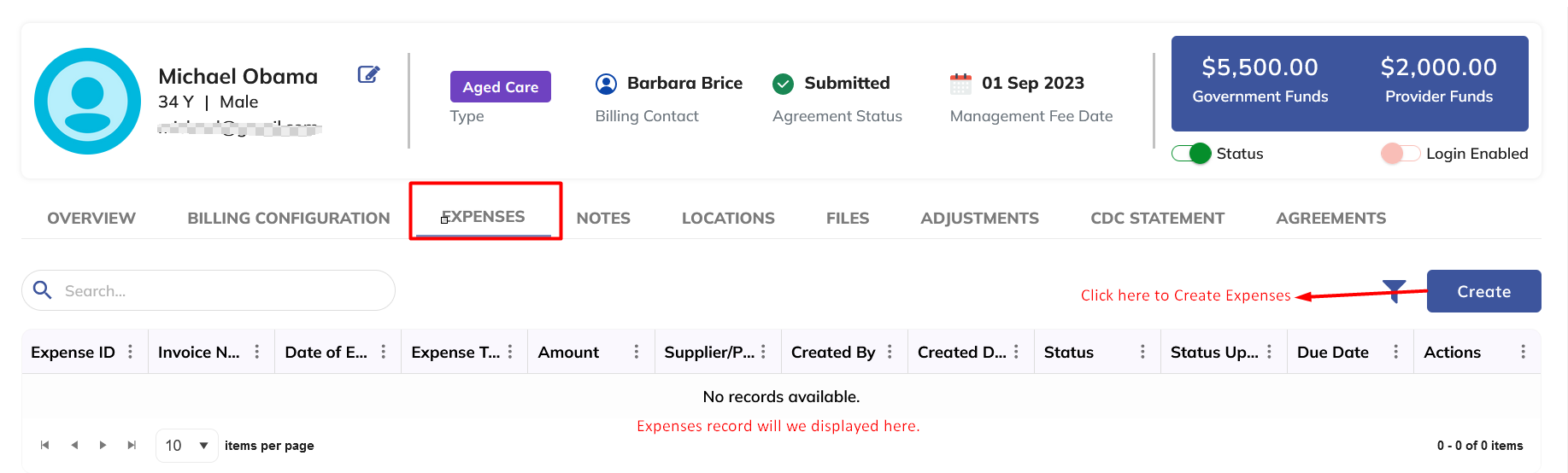This screenshot has height=473, width=1568.
Task: Open the CDC Statement tab
Action: tap(1157, 218)
